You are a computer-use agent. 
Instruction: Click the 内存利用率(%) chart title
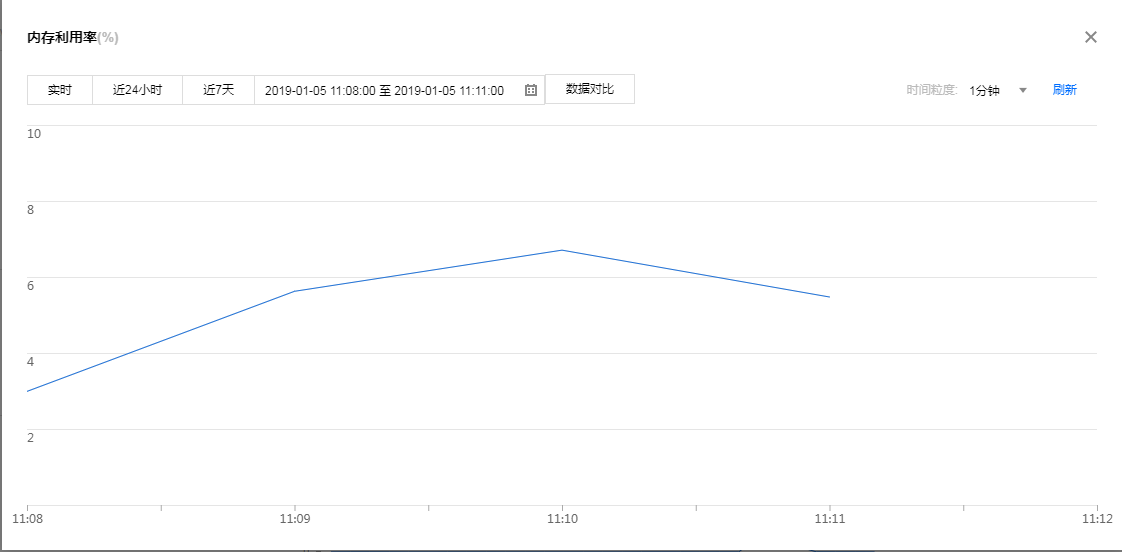(x=73, y=38)
